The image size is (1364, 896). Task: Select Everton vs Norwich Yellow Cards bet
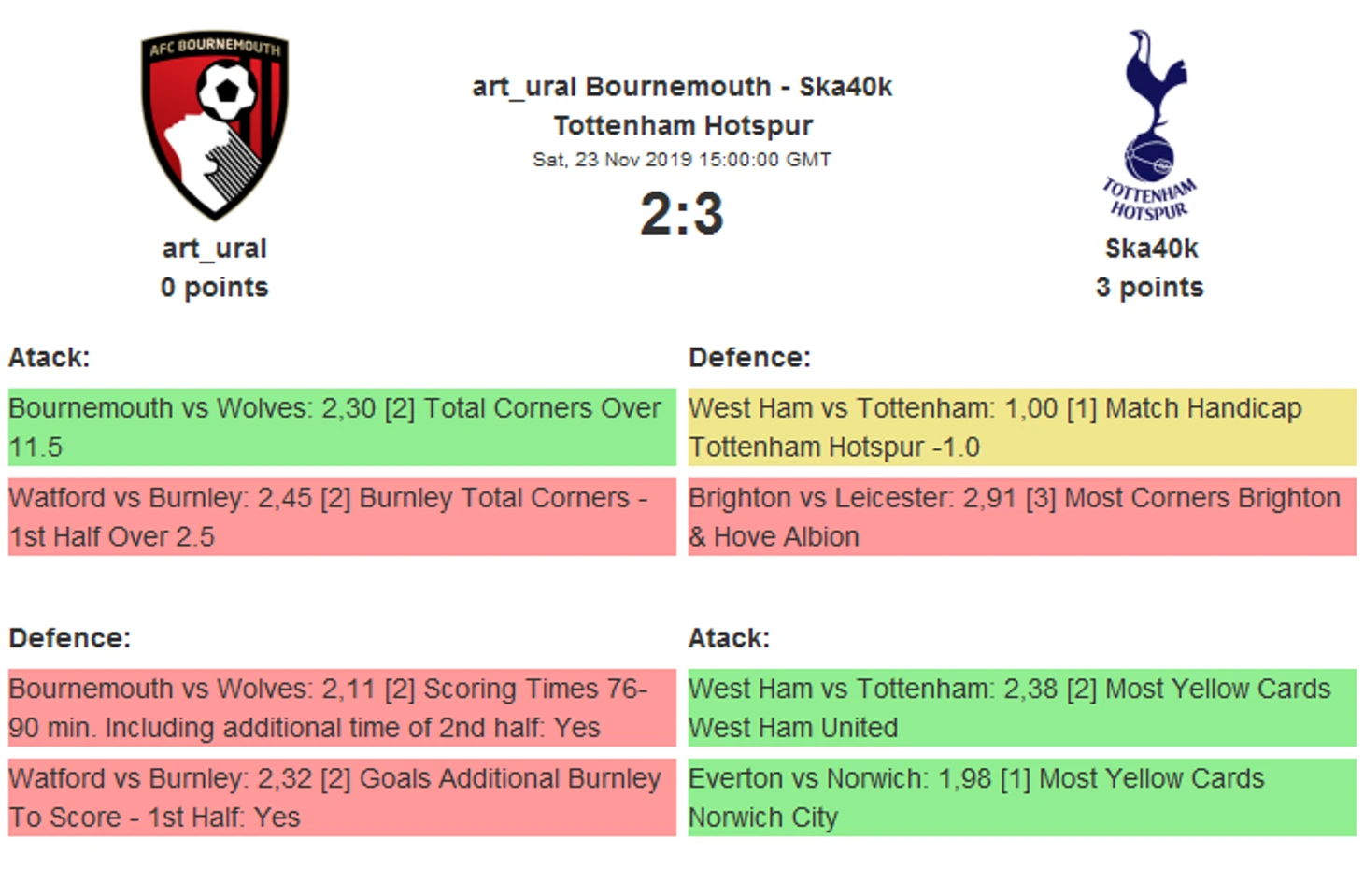[x=1021, y=797]
